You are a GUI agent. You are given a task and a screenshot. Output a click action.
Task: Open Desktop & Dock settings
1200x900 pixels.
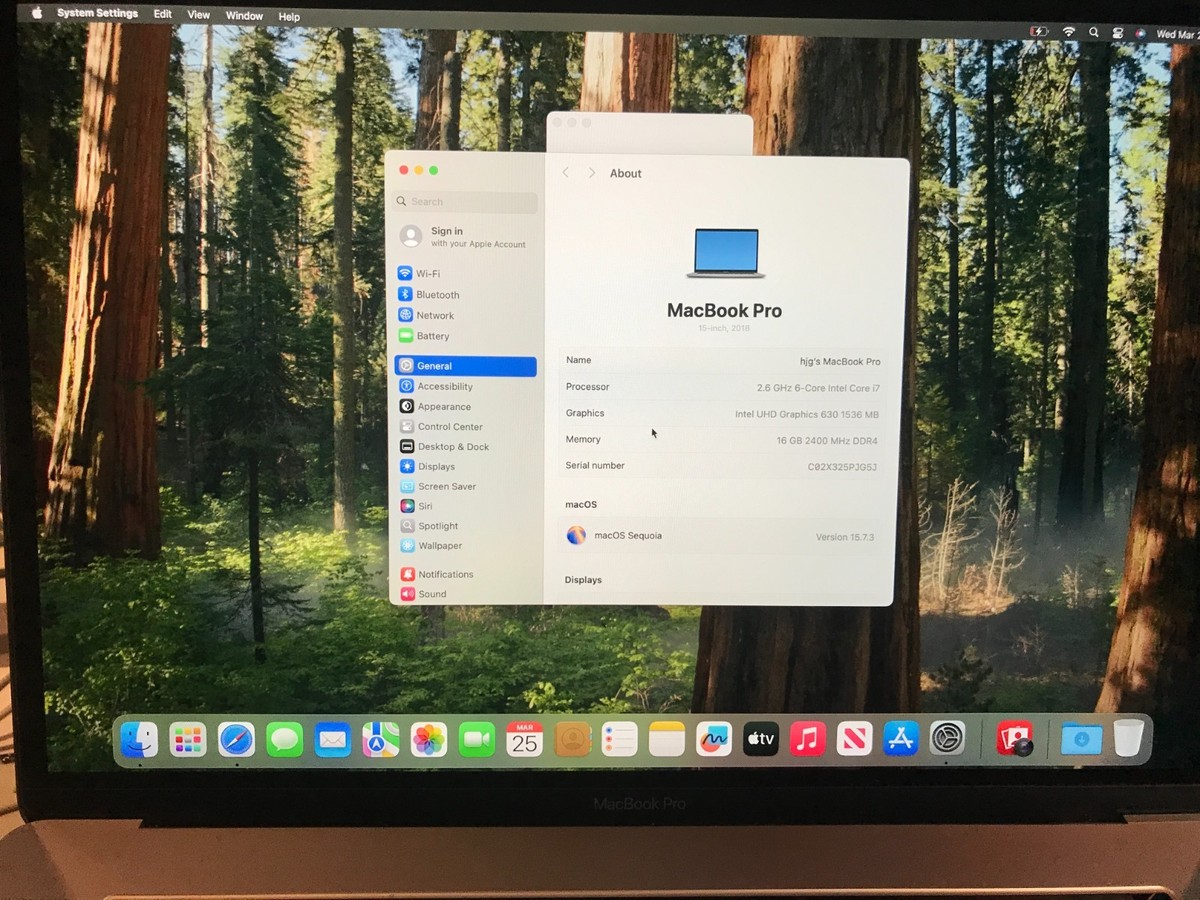pyautogui.click(x=444, y=447)
